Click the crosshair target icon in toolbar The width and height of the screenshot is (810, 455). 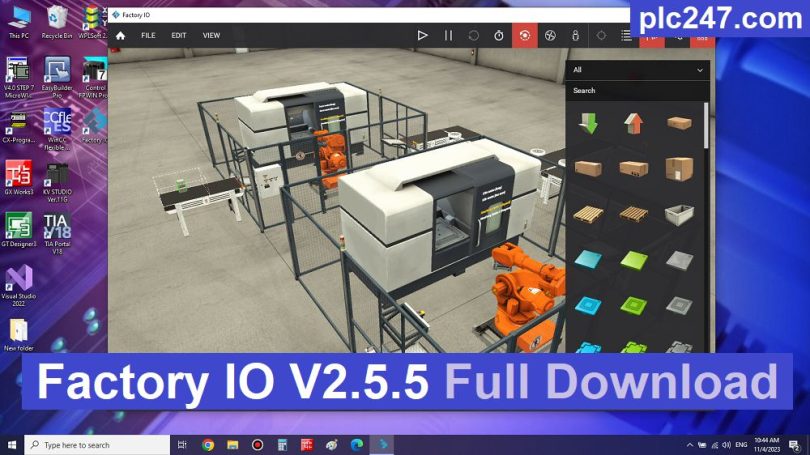click(601, 36)
